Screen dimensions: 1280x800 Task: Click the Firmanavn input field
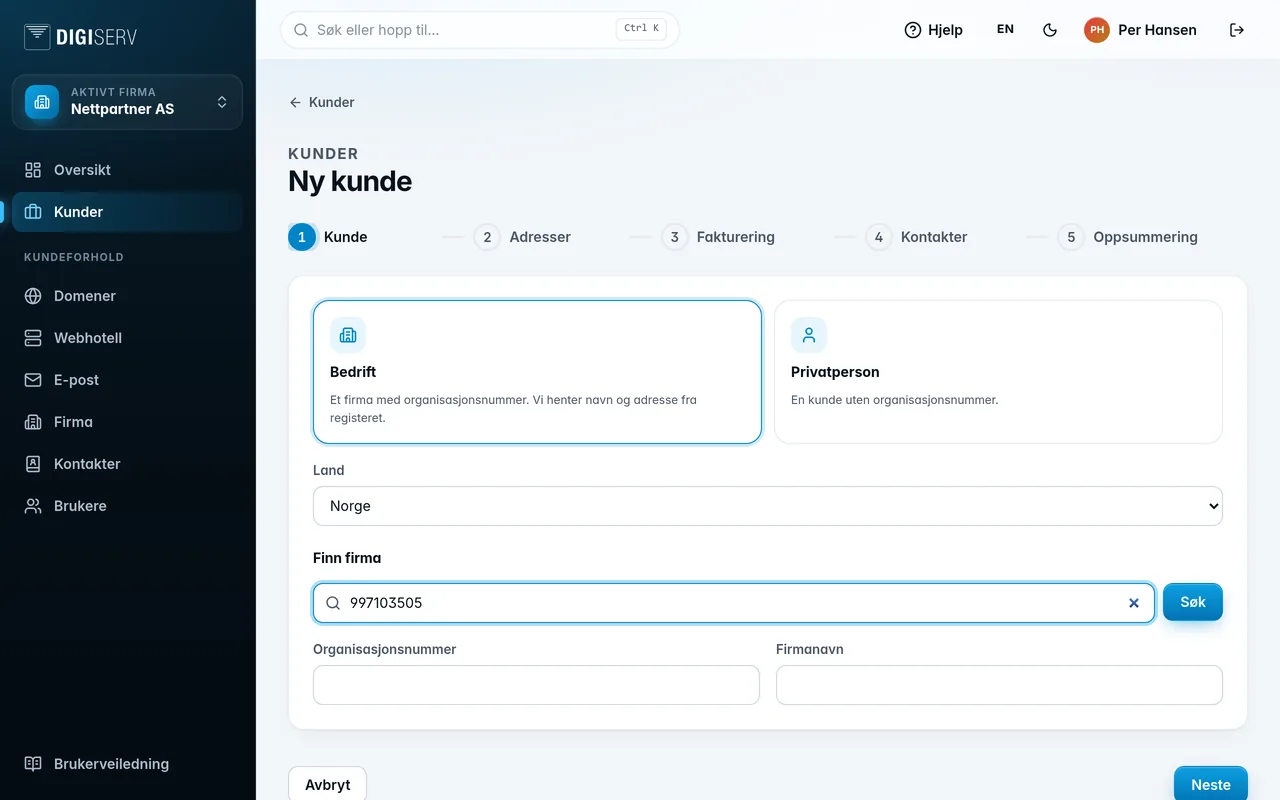coord(999,685)
